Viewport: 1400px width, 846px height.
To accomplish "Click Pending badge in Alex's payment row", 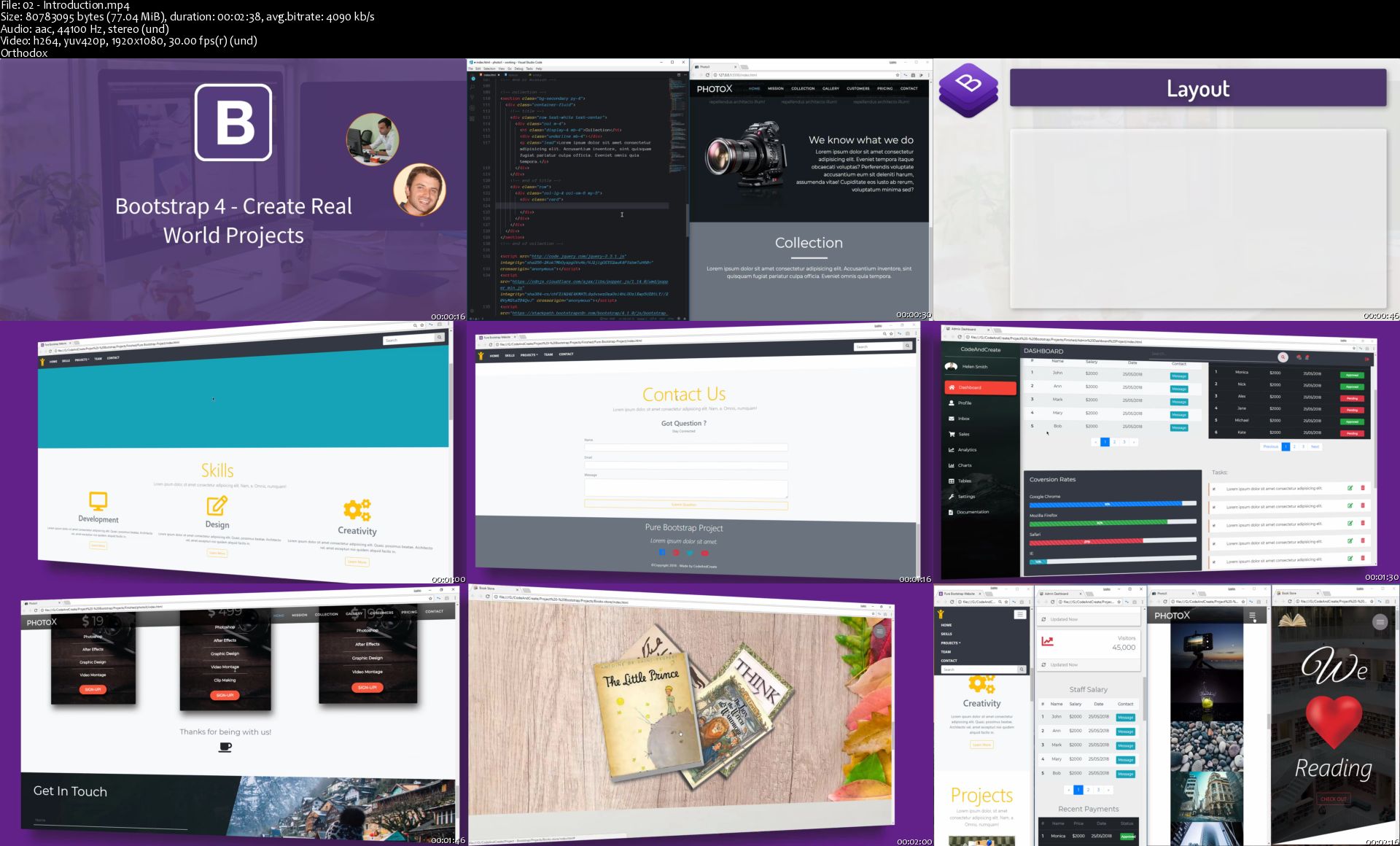I will pos(1352,398).
